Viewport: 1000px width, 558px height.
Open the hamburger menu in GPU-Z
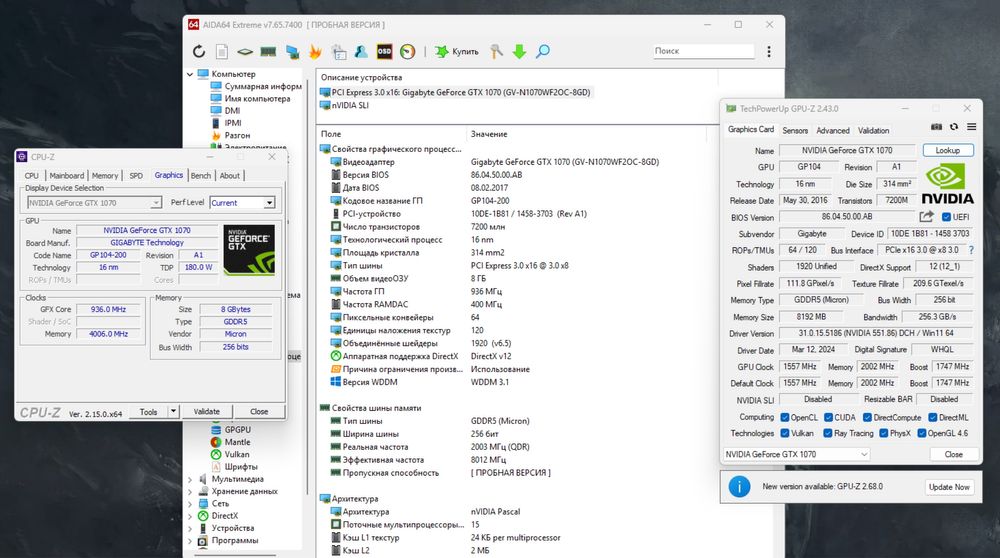click(x=971, y=127)
